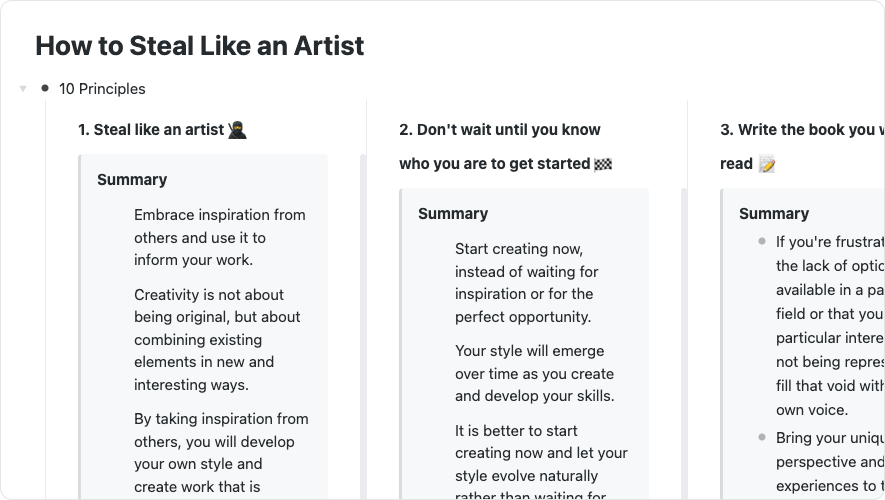Image resolution: width=885 pixels, height=500 pixels.
Task: Collapse the 10 Principles toggle arrow
Action: pos(23,89)
